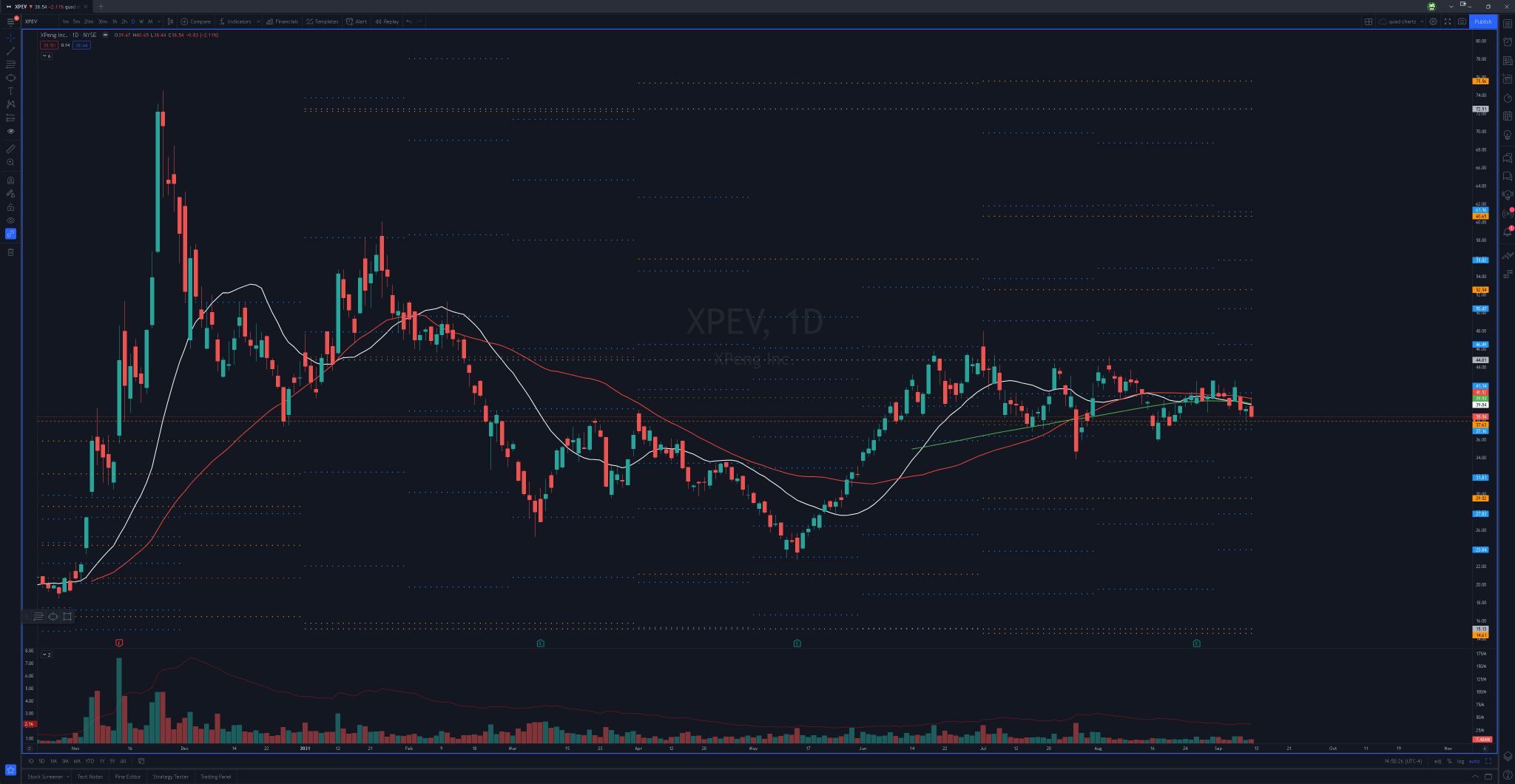Expand the time interval dropdown
Viewport: 1515px width, 784px height.
coord(159,21)
